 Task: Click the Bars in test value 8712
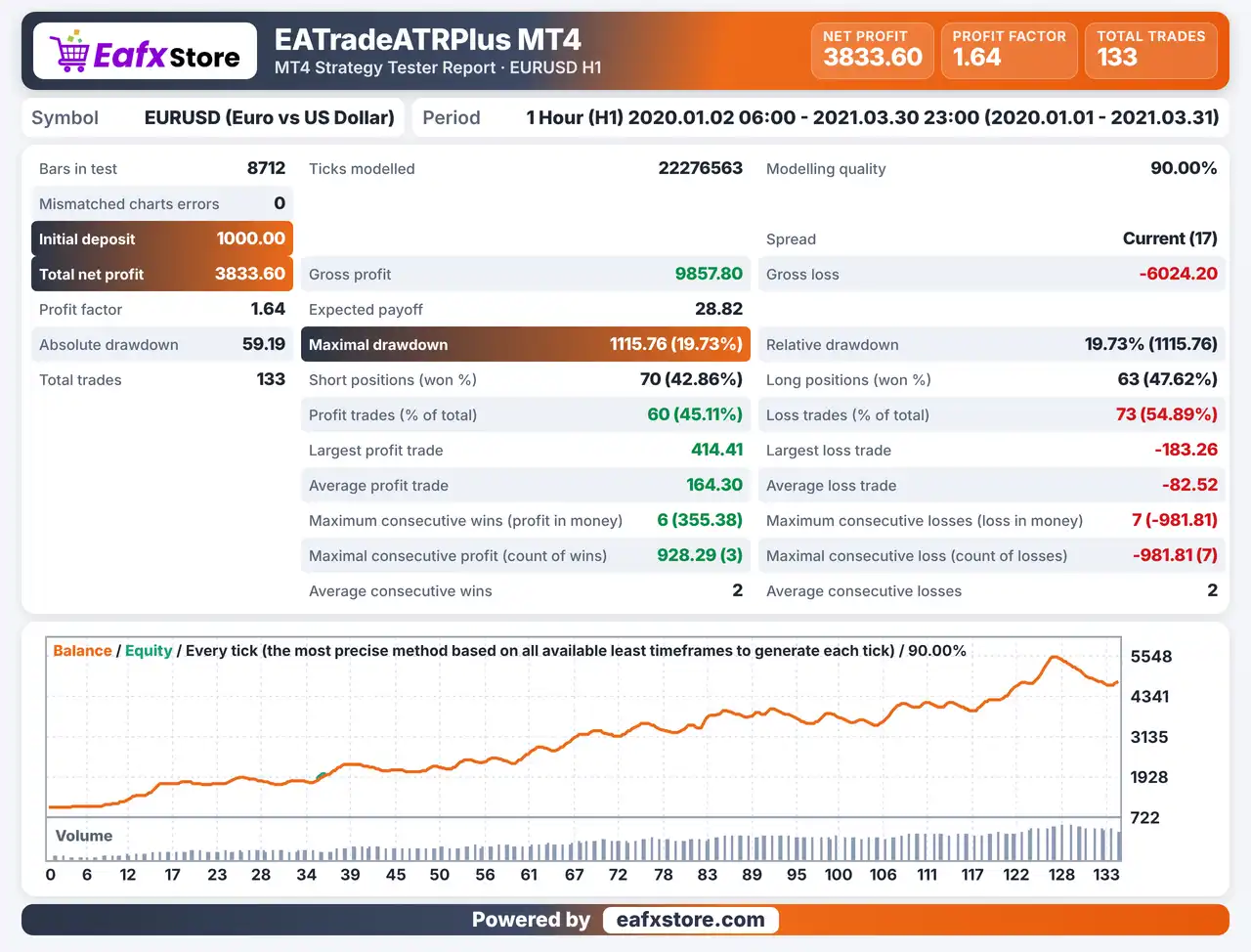pos(266,168)
